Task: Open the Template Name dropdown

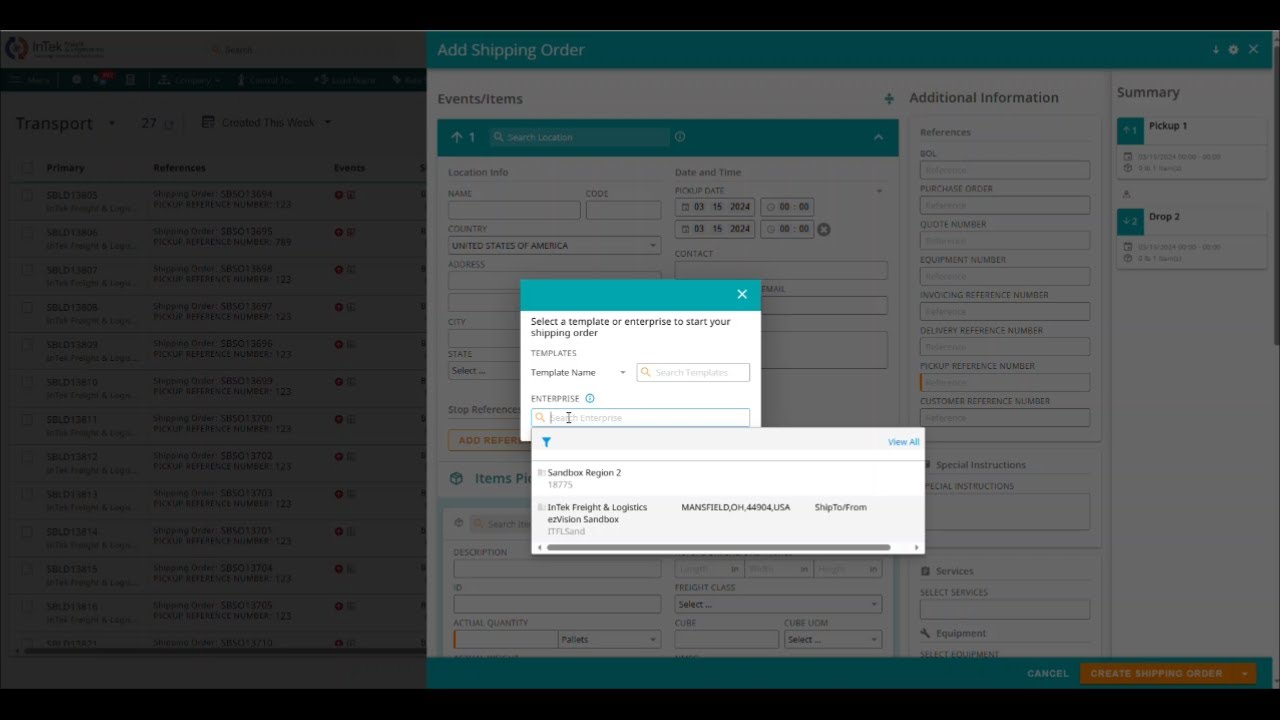Action: (579, 373)
